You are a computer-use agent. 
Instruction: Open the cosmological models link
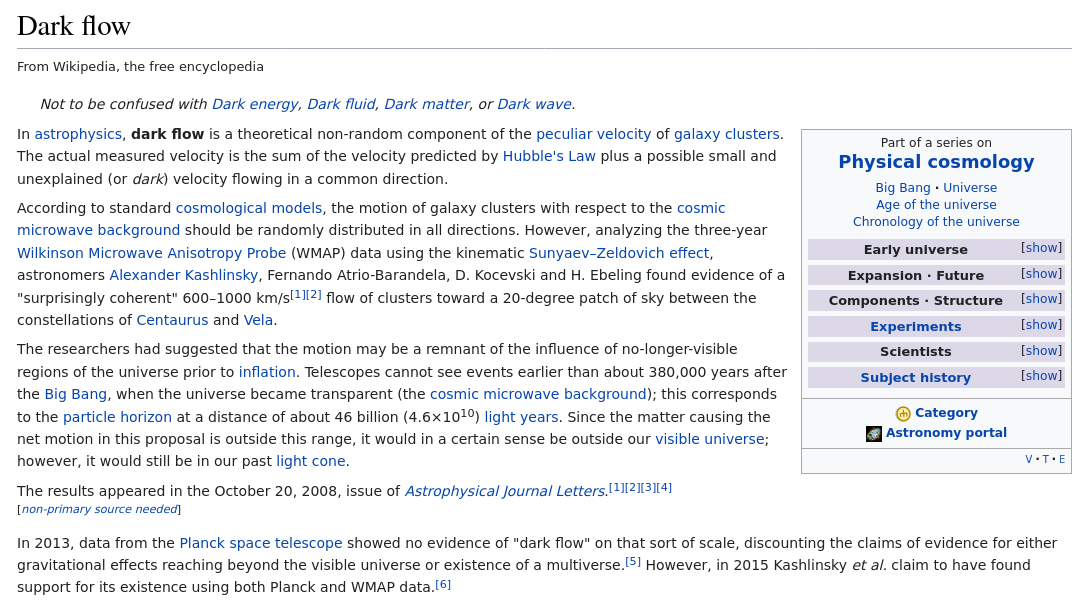click(x=248, y=208)
